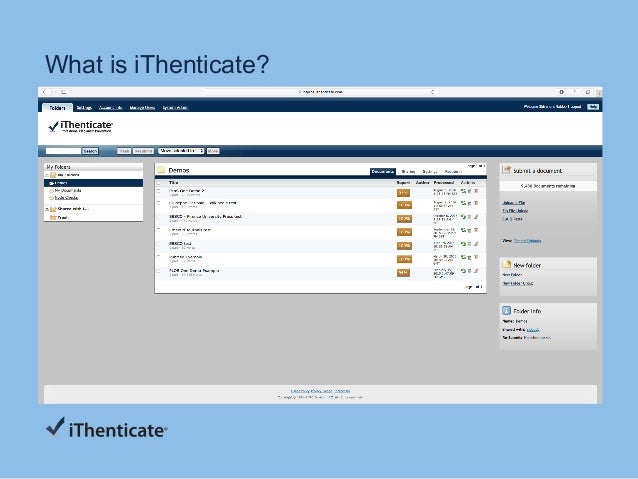
Task: Expand the Shared with node
Action: [47, 209]
